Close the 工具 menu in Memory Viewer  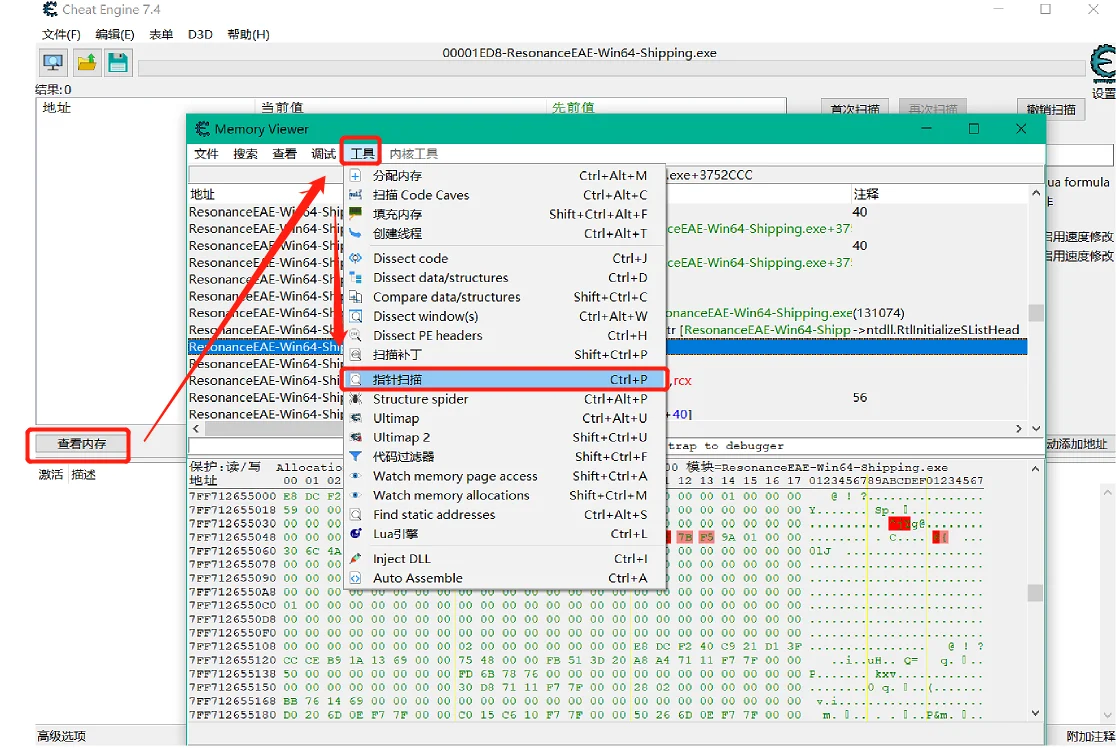[362, 154]
